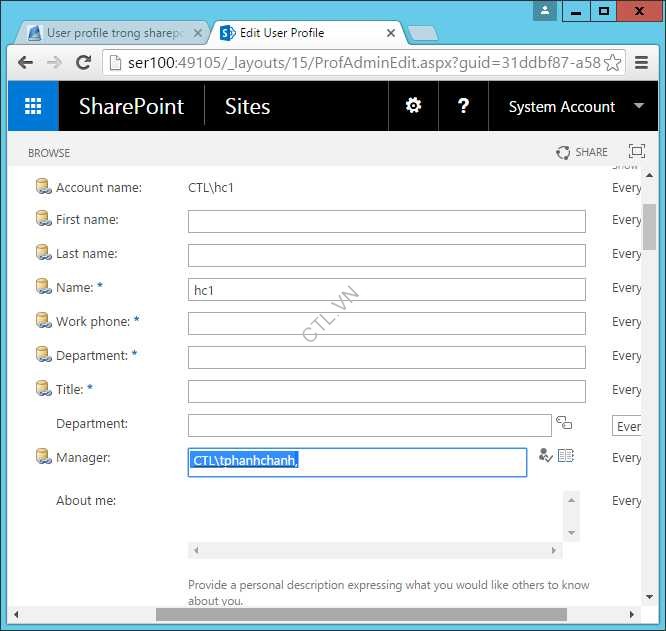Toggle focus on content icon
Screen dimensions: 666x631
636,151
